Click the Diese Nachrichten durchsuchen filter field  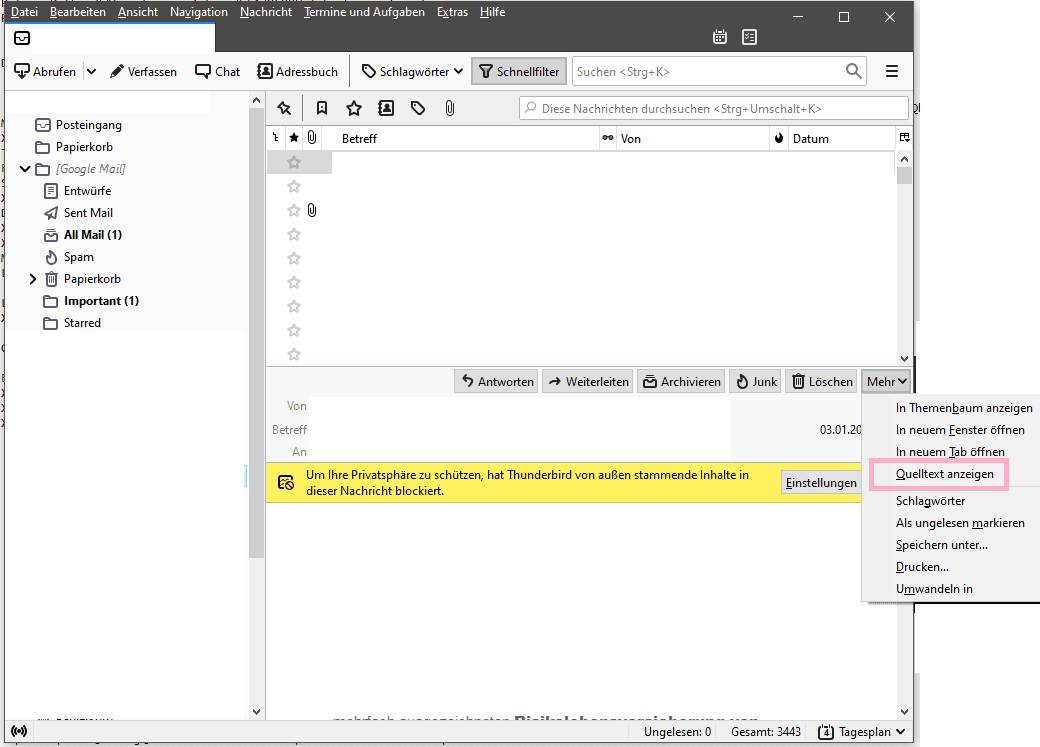point(714,108)
